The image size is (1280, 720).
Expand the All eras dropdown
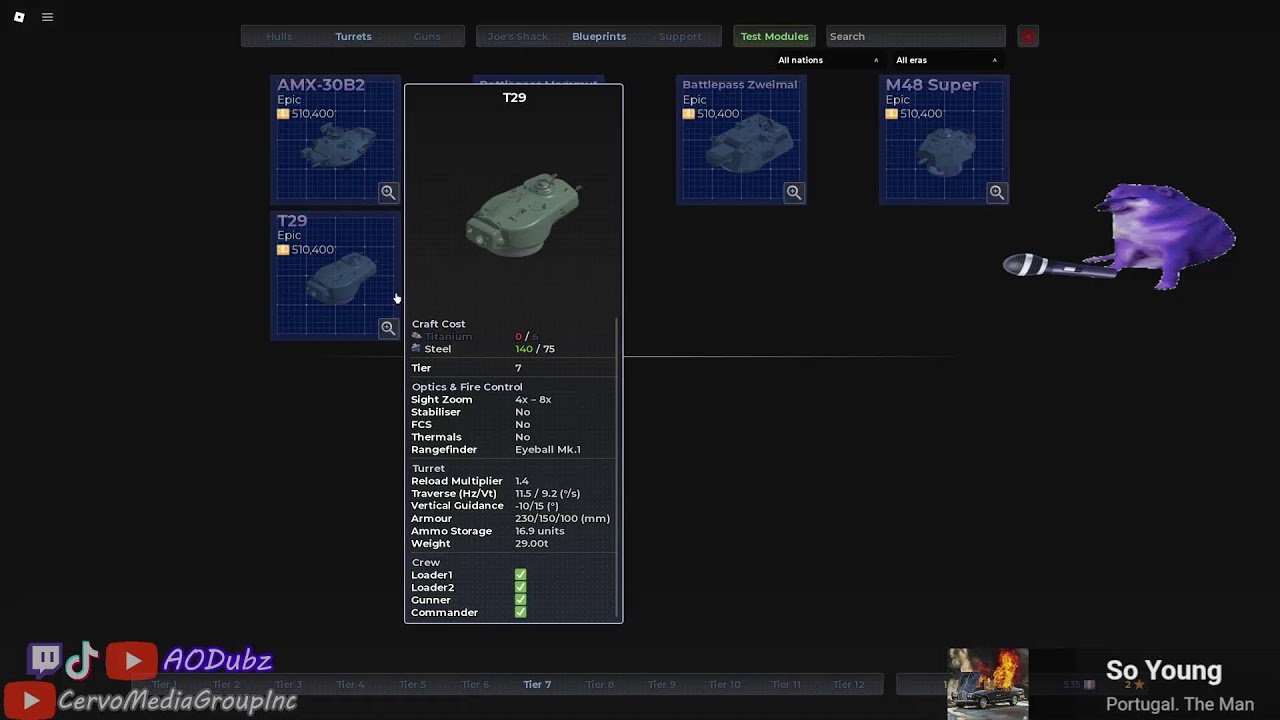(x=946, y=60)
